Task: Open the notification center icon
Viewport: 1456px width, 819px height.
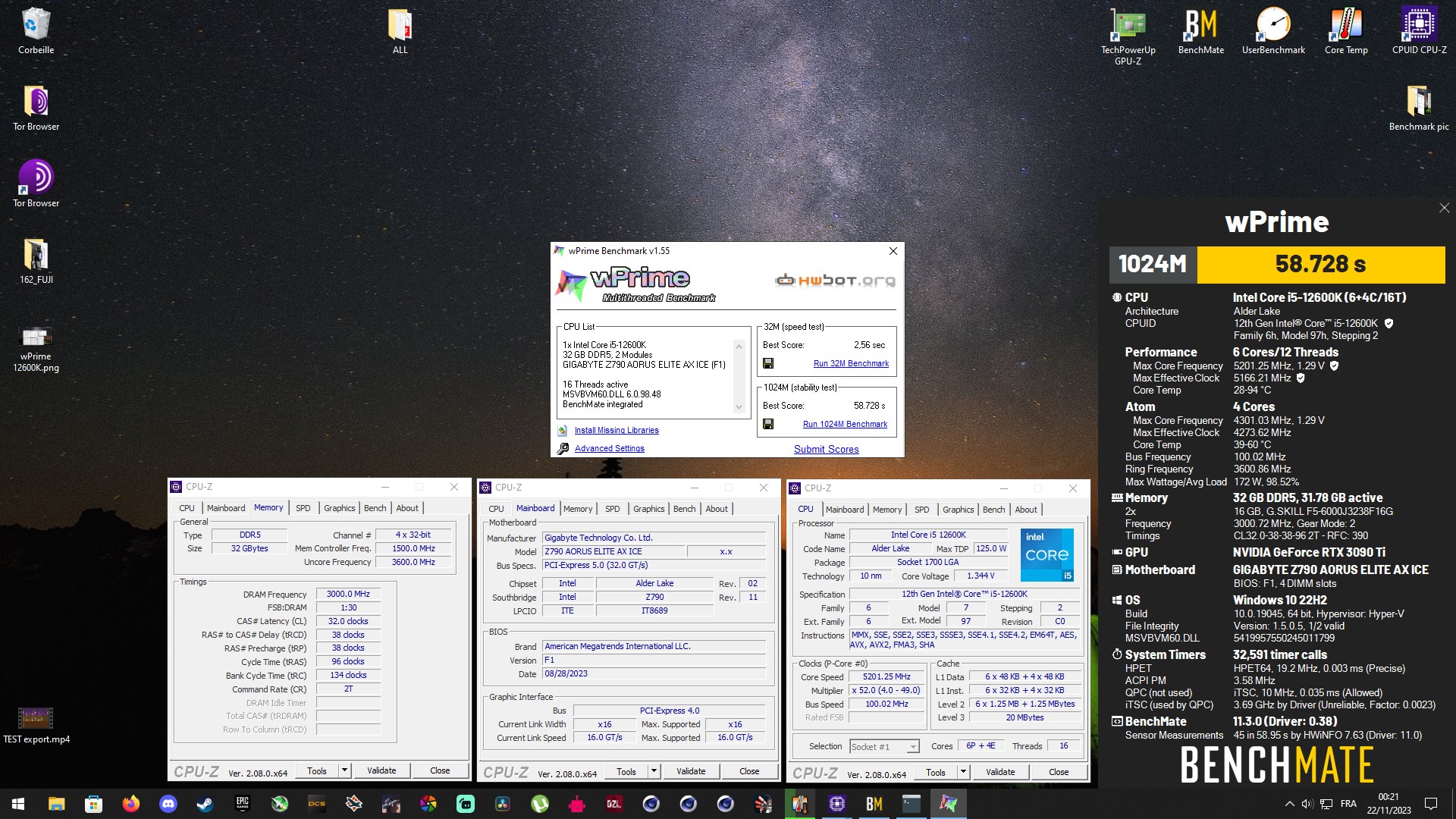Action: (x=1431, y=804)
